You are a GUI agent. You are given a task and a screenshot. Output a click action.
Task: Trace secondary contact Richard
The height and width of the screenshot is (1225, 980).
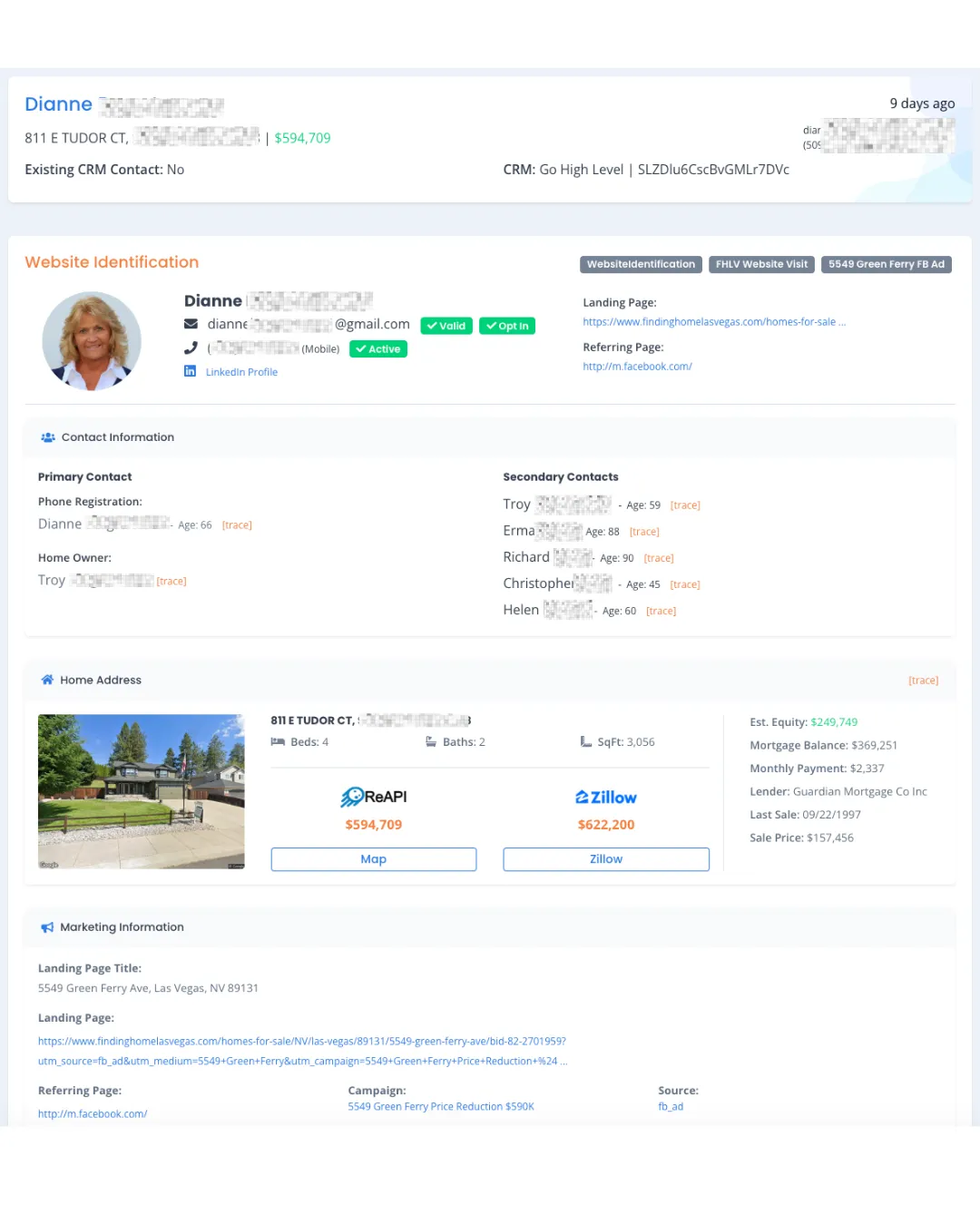[659, 558]
